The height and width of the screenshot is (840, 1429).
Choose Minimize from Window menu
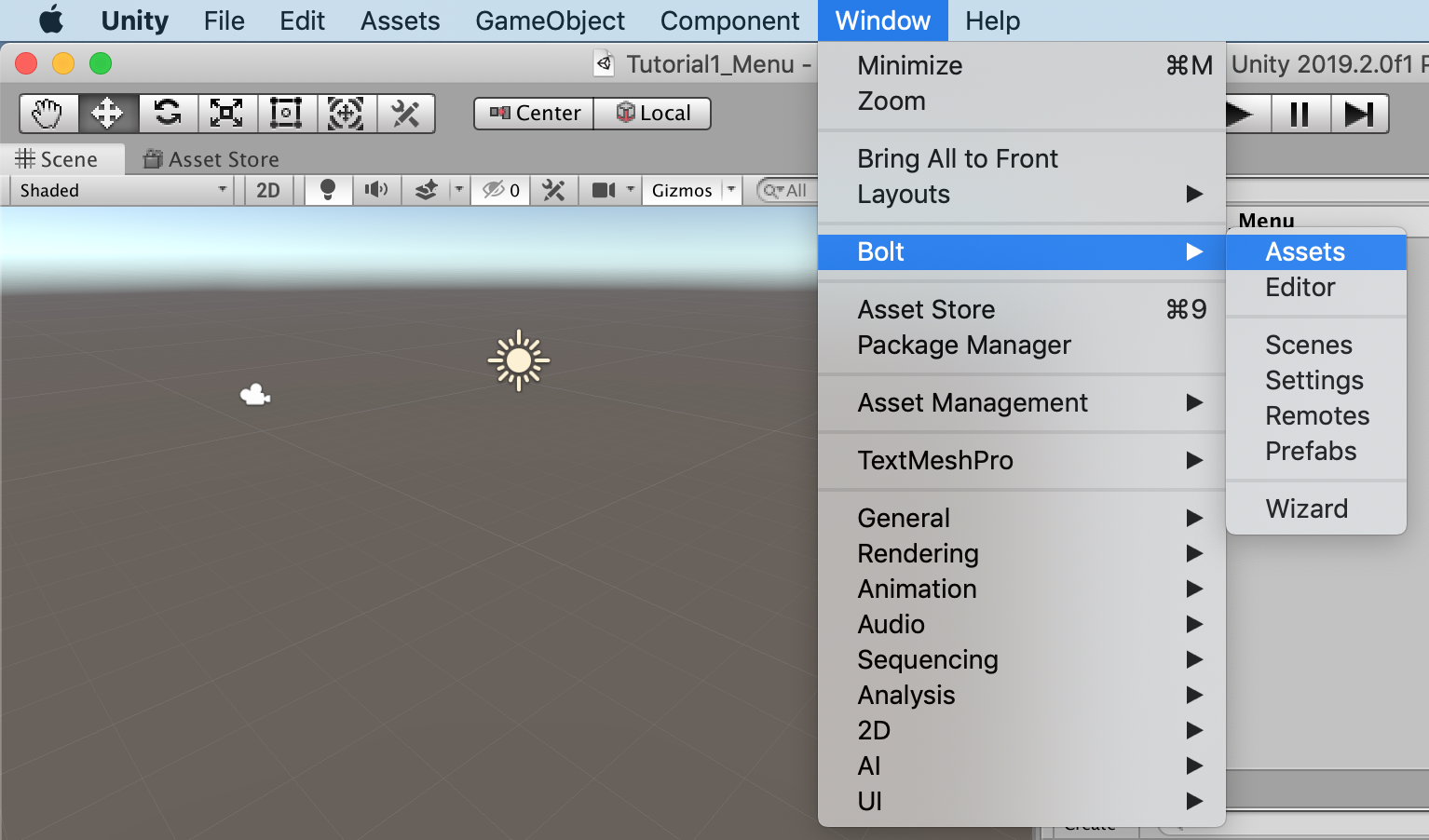point(1022,65)
